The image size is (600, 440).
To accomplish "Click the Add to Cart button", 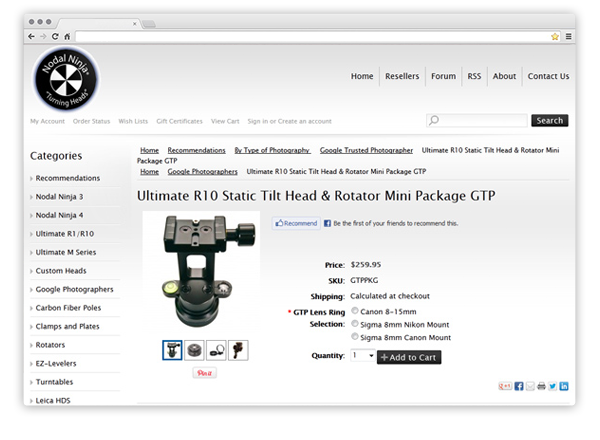I will pos(409,357).
